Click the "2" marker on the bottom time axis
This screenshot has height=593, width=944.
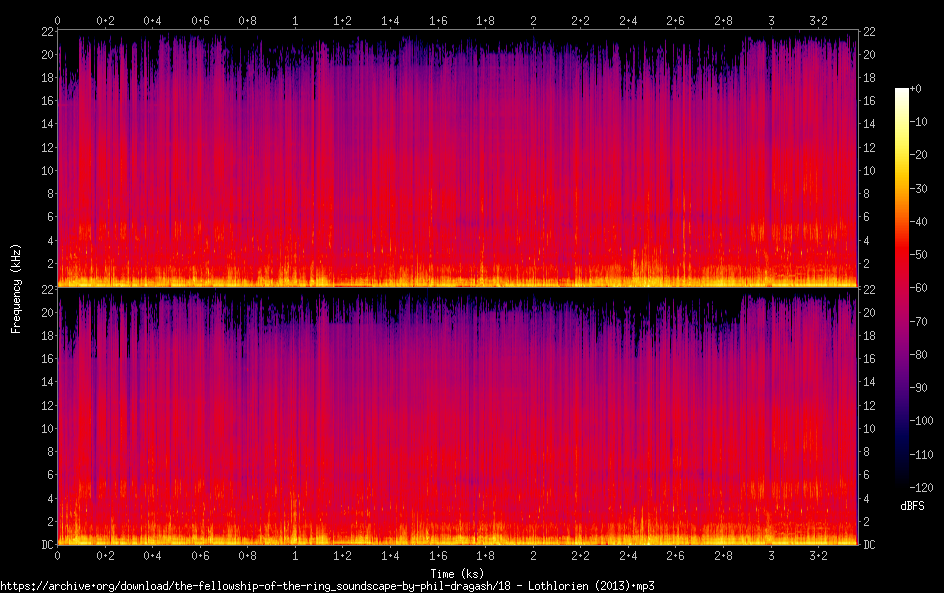pos(533,557)
